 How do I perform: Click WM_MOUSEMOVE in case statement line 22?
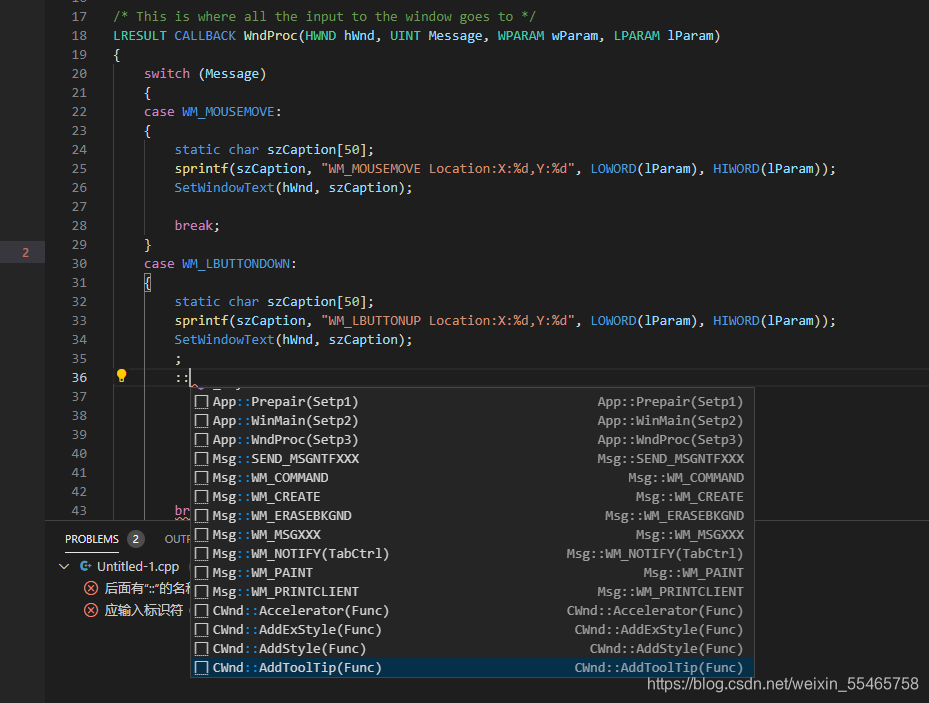coord(228,111)
